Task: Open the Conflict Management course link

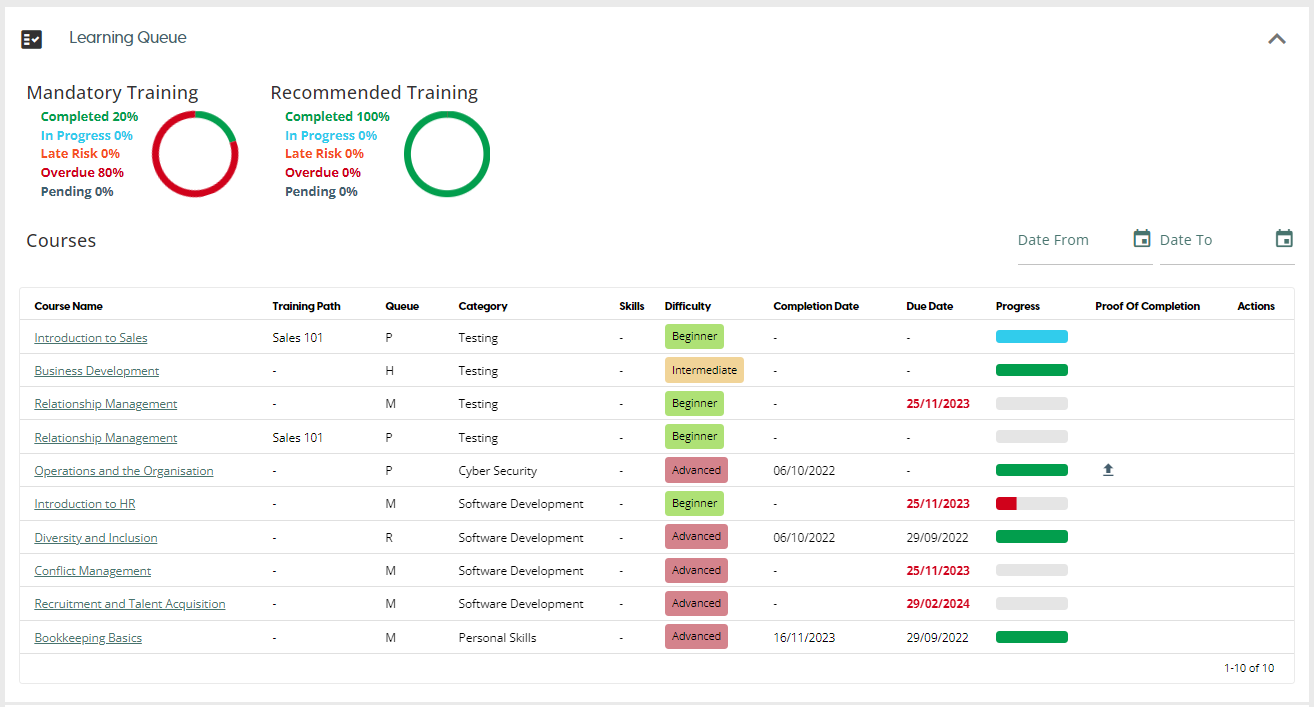Action: [x=93, y=571]
